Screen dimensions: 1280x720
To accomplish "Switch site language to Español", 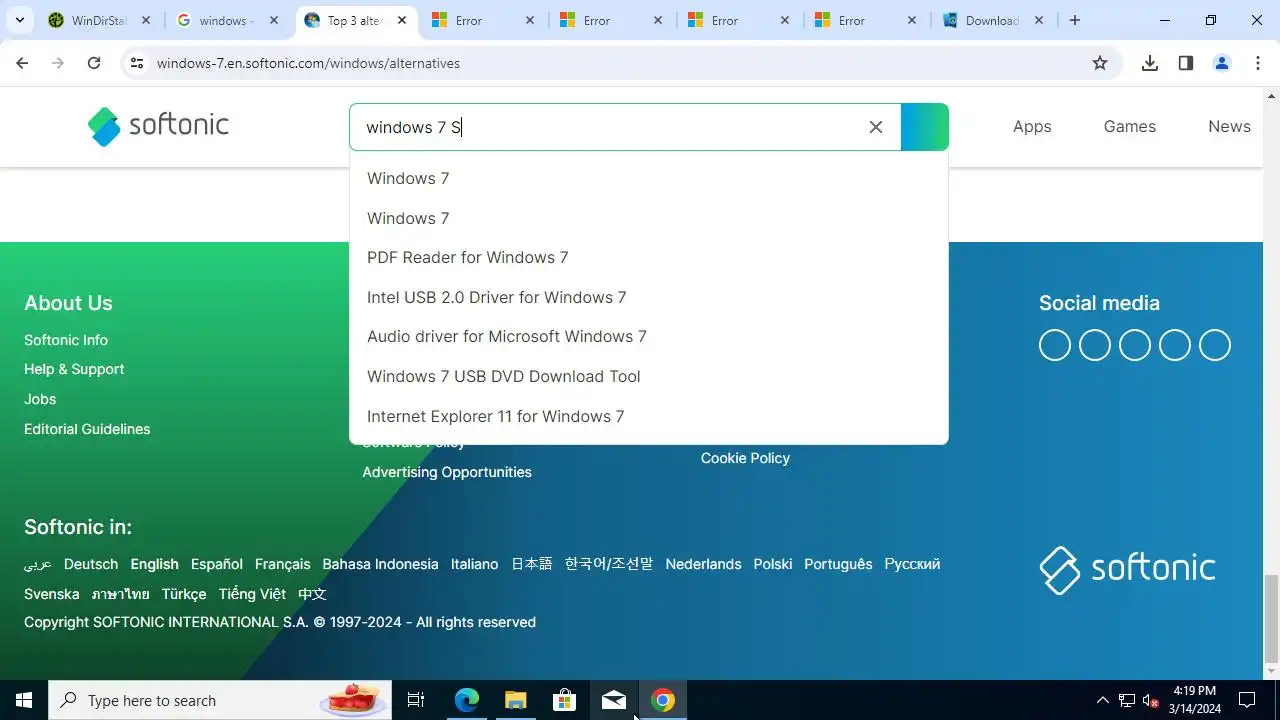I will [x=217, y=564].
